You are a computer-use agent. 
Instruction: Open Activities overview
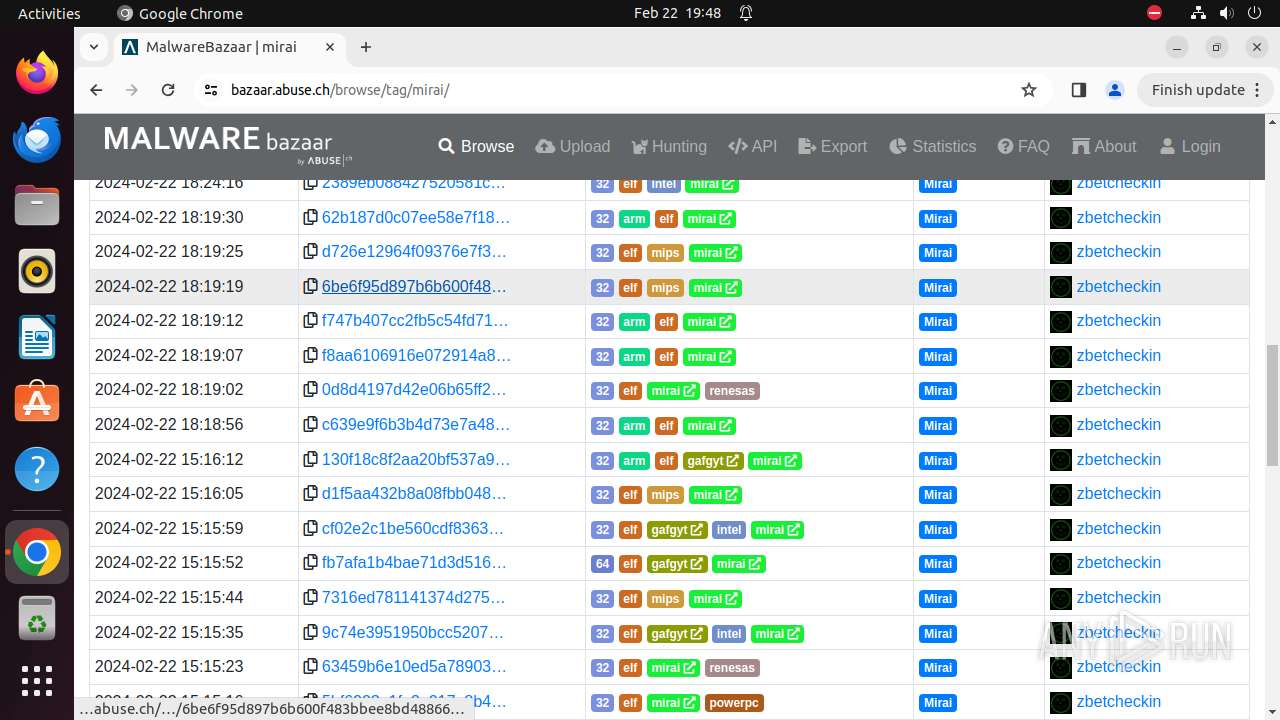[49, 13]
